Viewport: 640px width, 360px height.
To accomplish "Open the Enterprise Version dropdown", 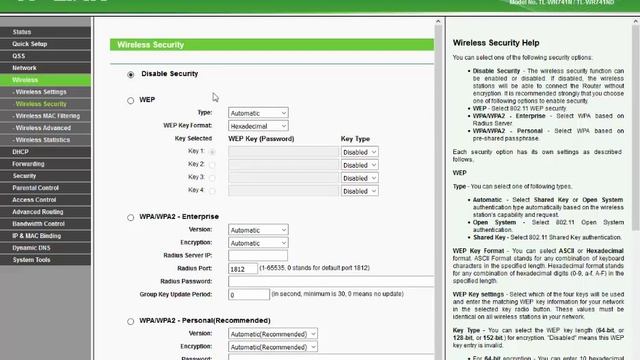I will (258, 230).
